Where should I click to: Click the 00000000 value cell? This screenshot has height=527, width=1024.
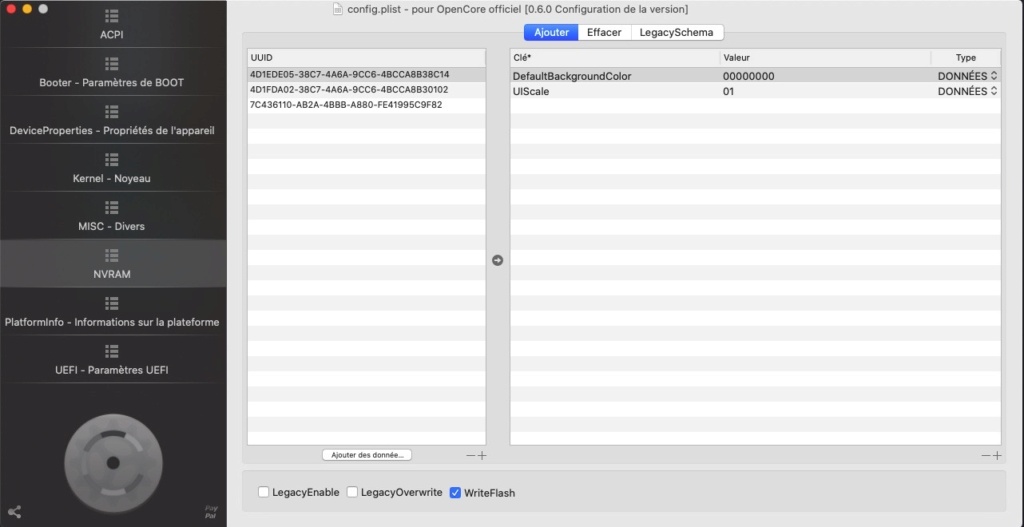[825, 76]
